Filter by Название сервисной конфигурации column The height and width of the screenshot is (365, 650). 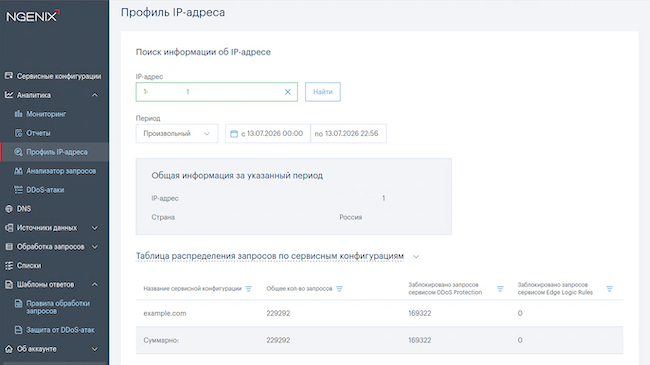[x=248, y=289]
